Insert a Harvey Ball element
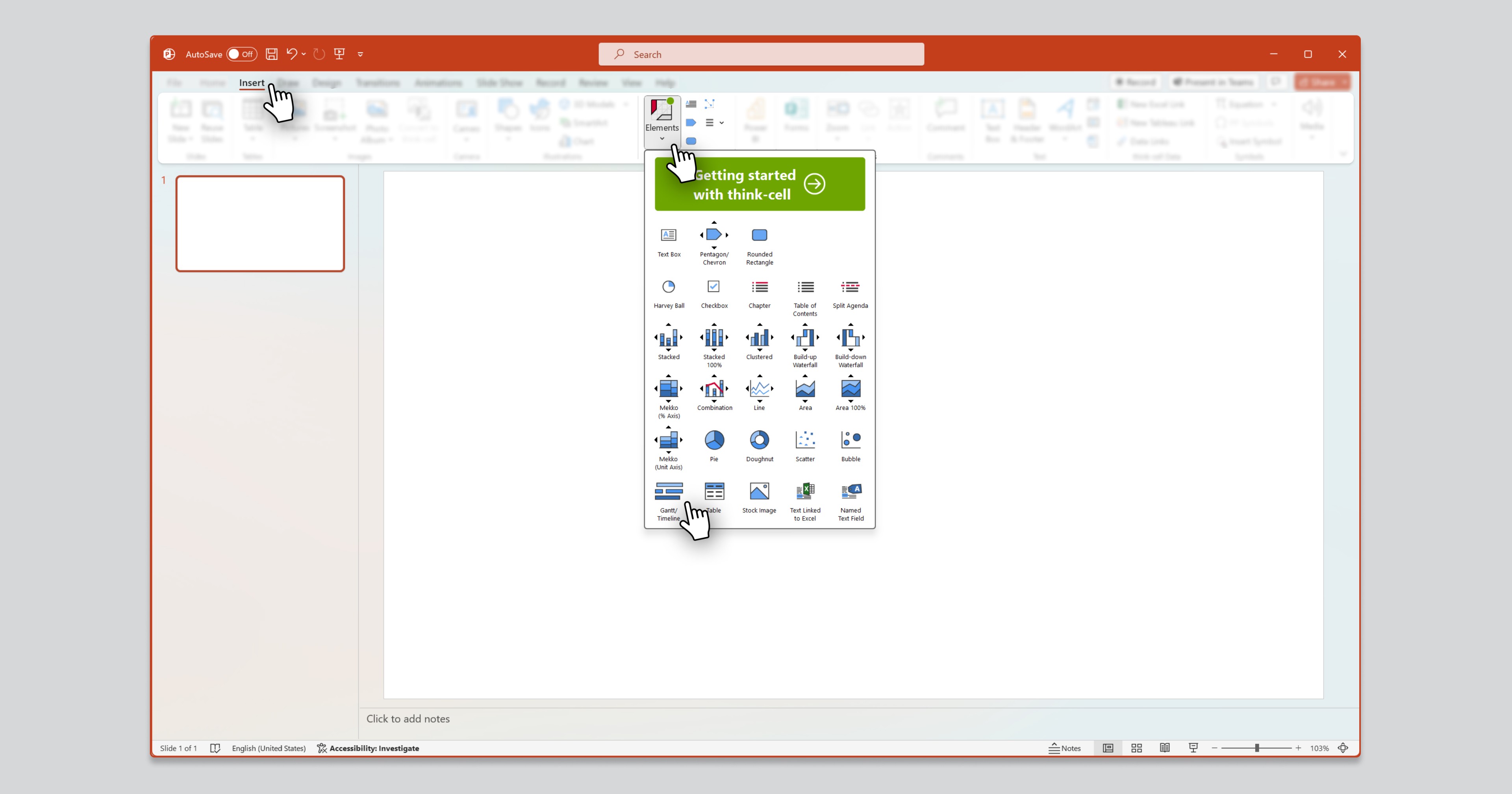The width and height of the screenshot is (1512, 794). (669, 294)
